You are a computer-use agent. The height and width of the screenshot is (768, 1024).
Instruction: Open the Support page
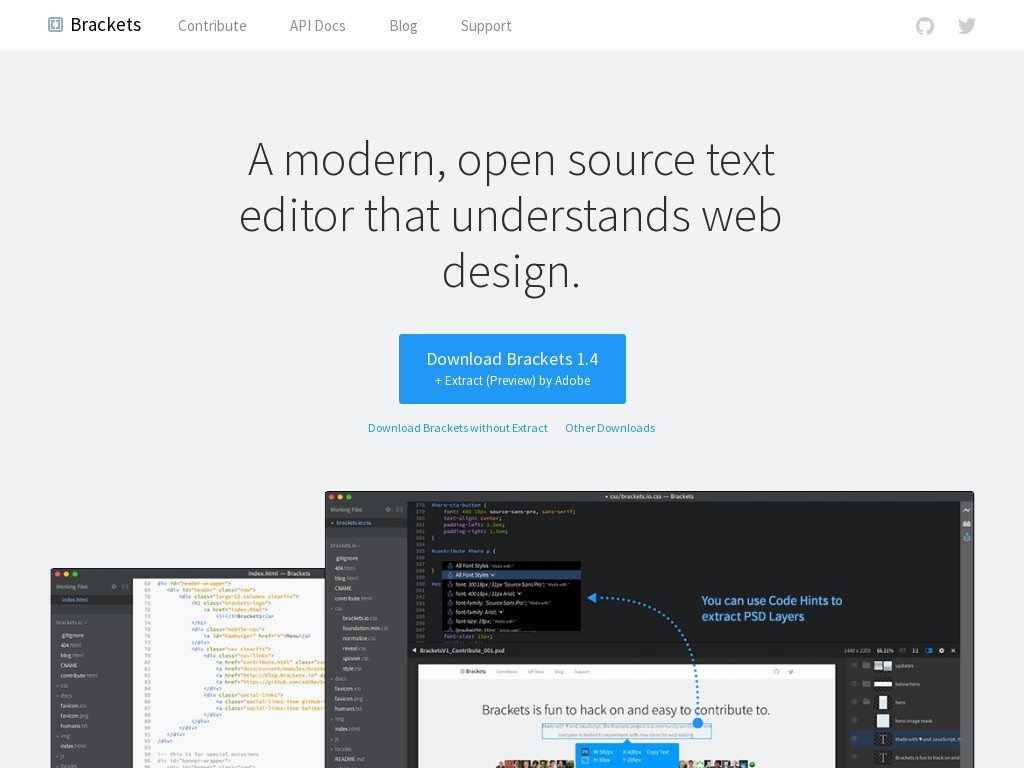coord(486,25)
